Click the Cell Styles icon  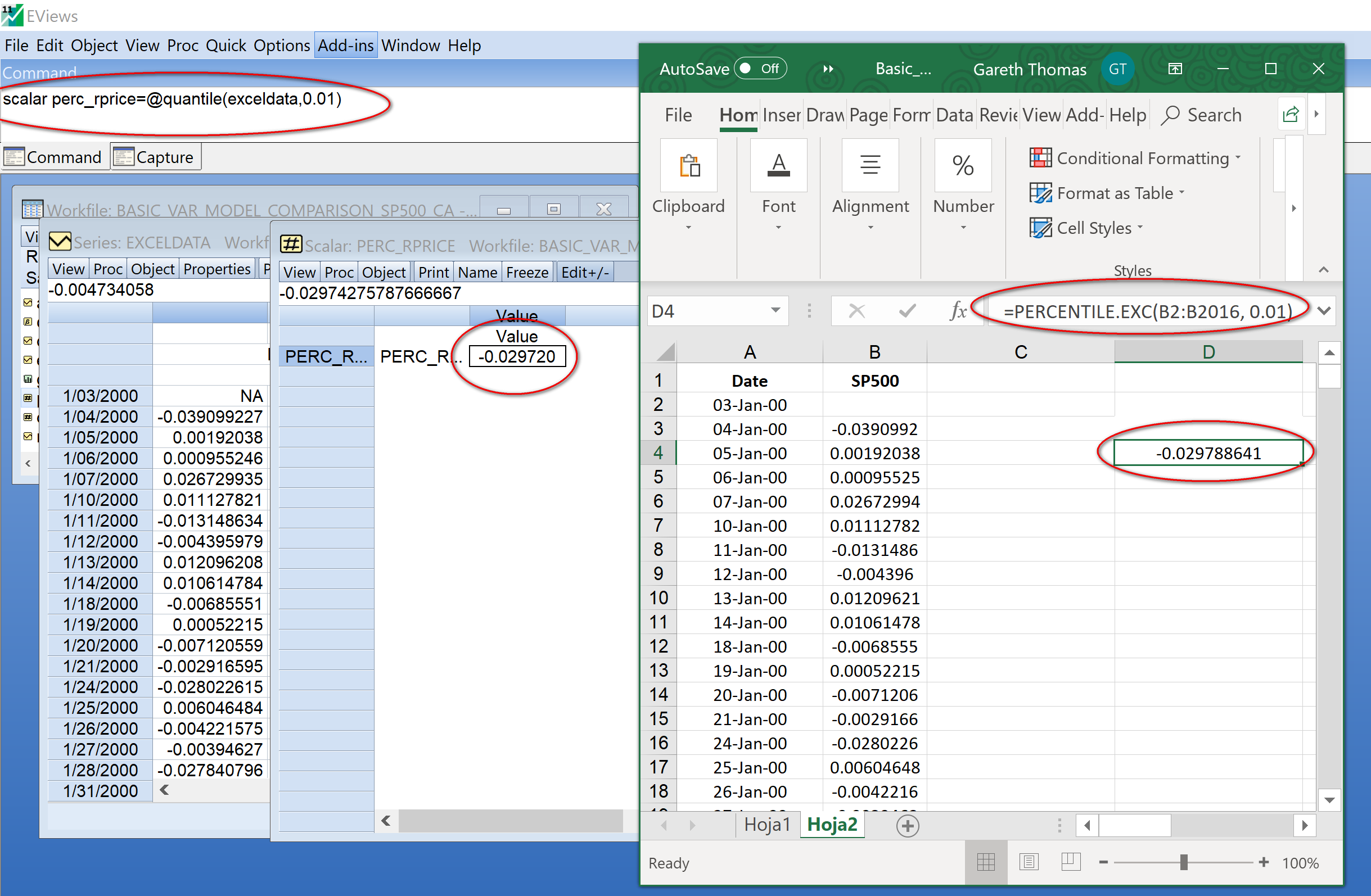[x=1040, y=228]
